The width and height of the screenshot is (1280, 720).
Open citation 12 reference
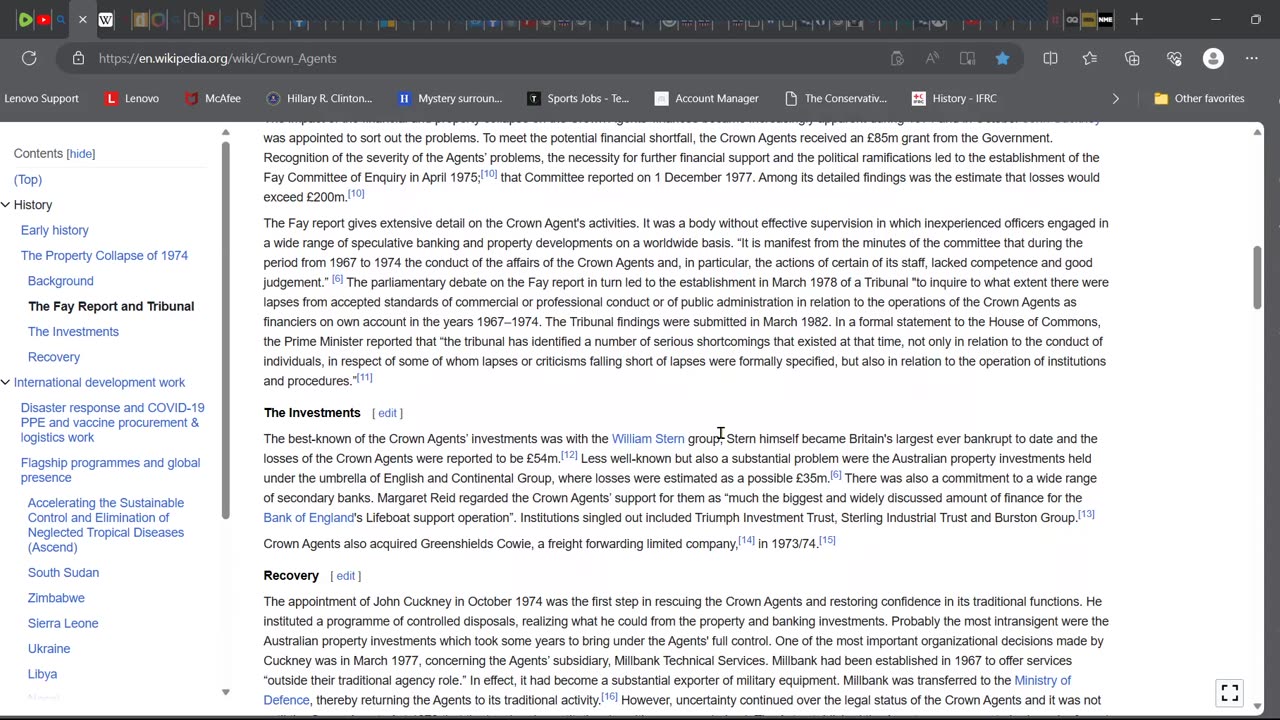click(x=569, y=455)
